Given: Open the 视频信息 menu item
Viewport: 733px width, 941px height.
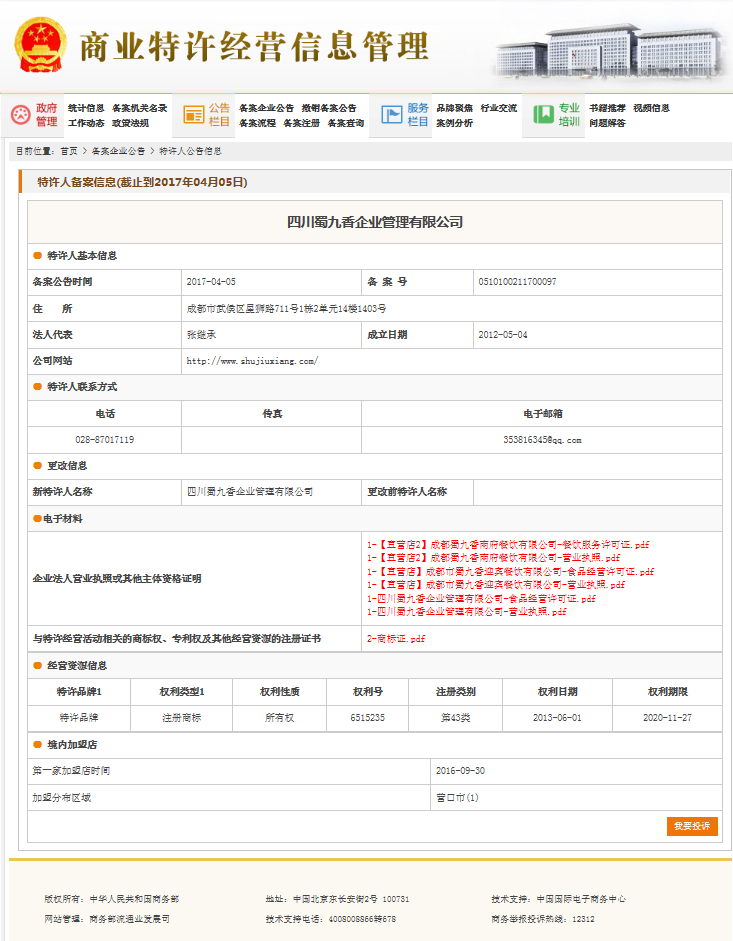Looking at the screenshot, I should [x=651, y=108].
